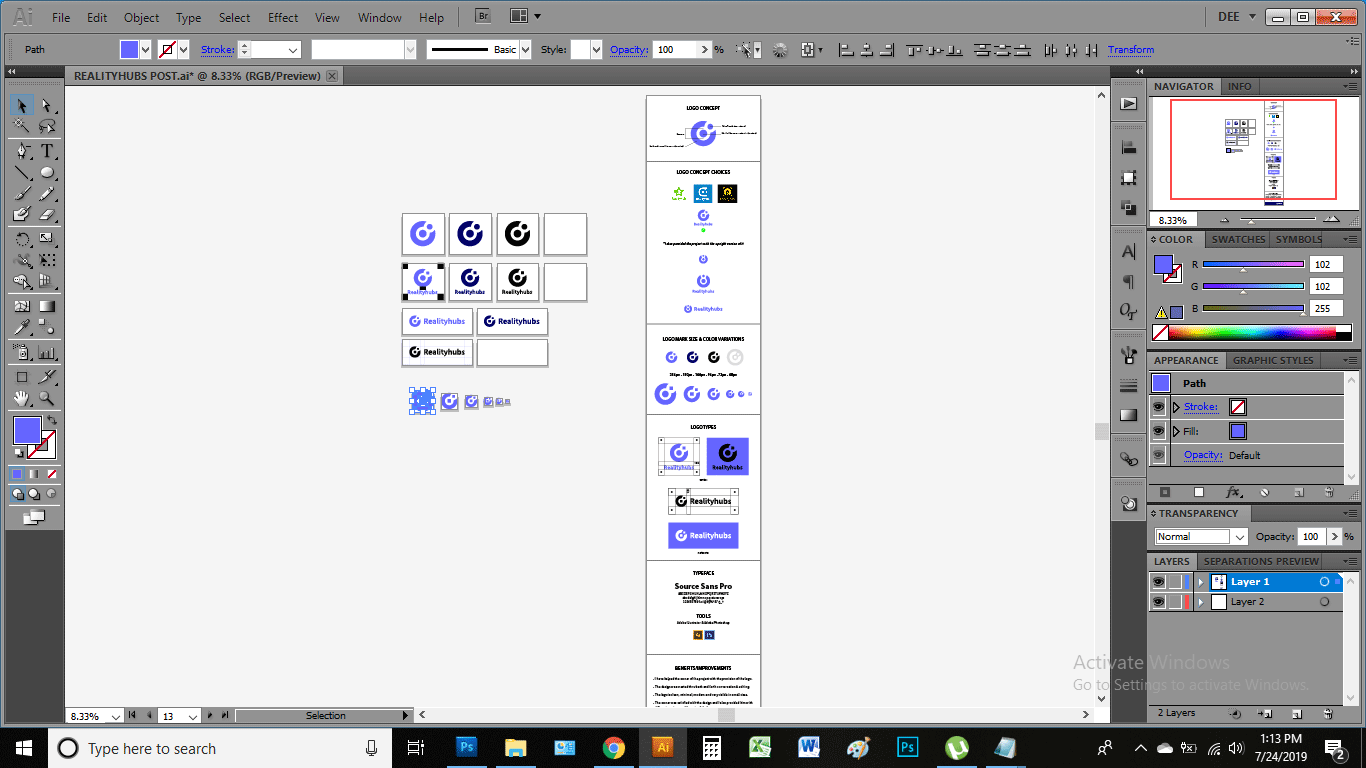Open the fill color dropdown in the control bar
This screenshot has width=1366, height=768.
click(x=145, y=49)
